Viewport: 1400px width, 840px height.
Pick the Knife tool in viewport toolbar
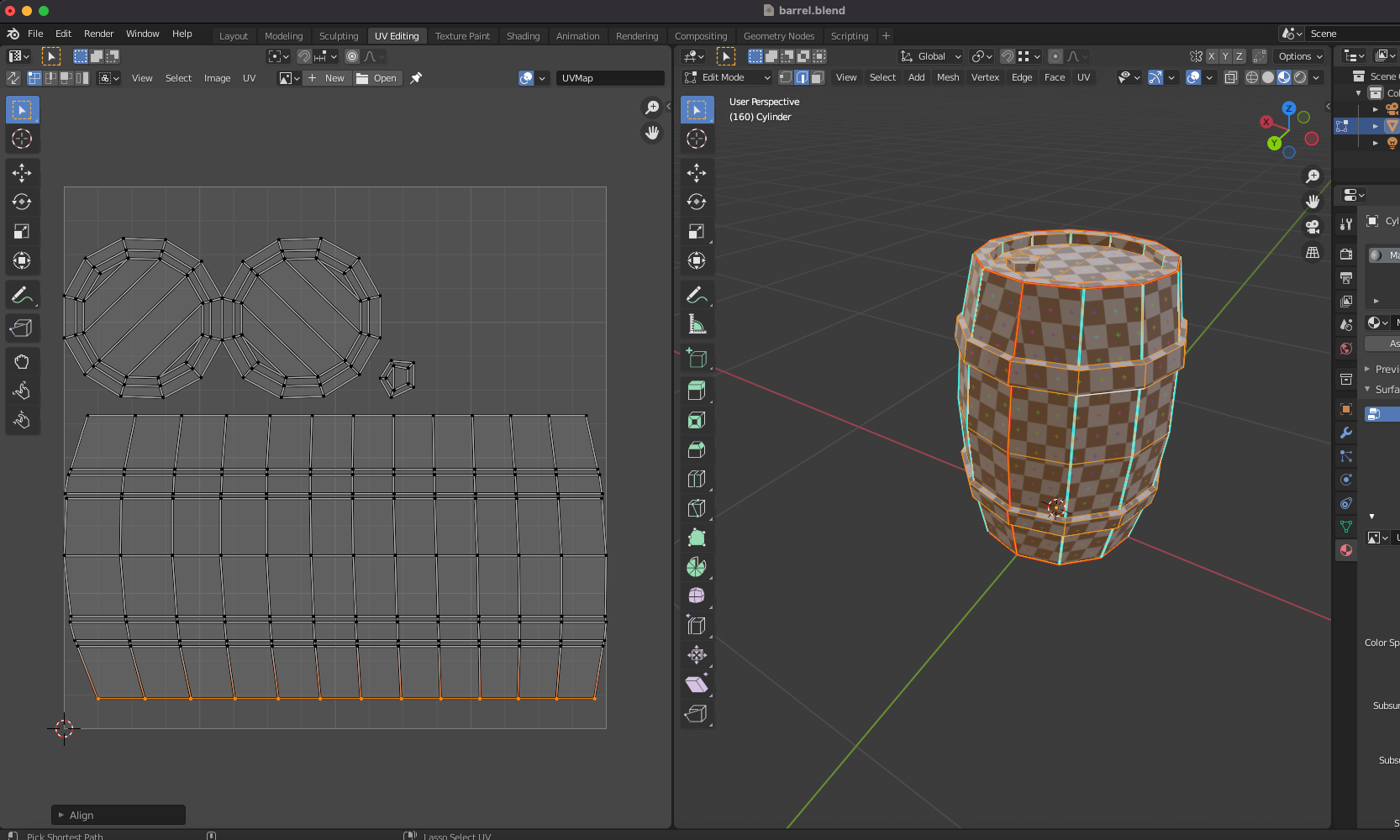[x=697, y=508]
